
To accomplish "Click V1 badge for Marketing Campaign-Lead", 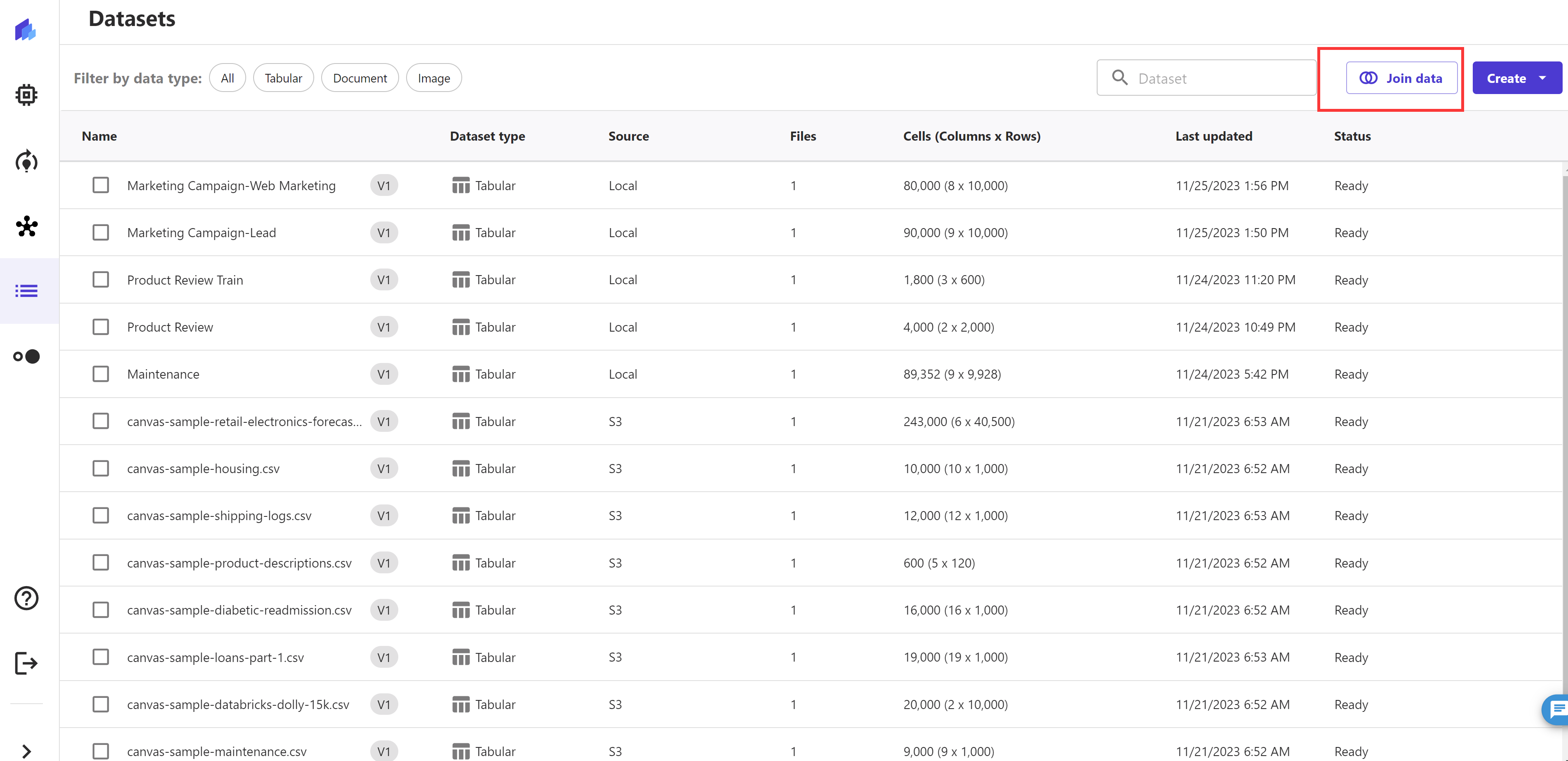I will click(x=383, y=233).
